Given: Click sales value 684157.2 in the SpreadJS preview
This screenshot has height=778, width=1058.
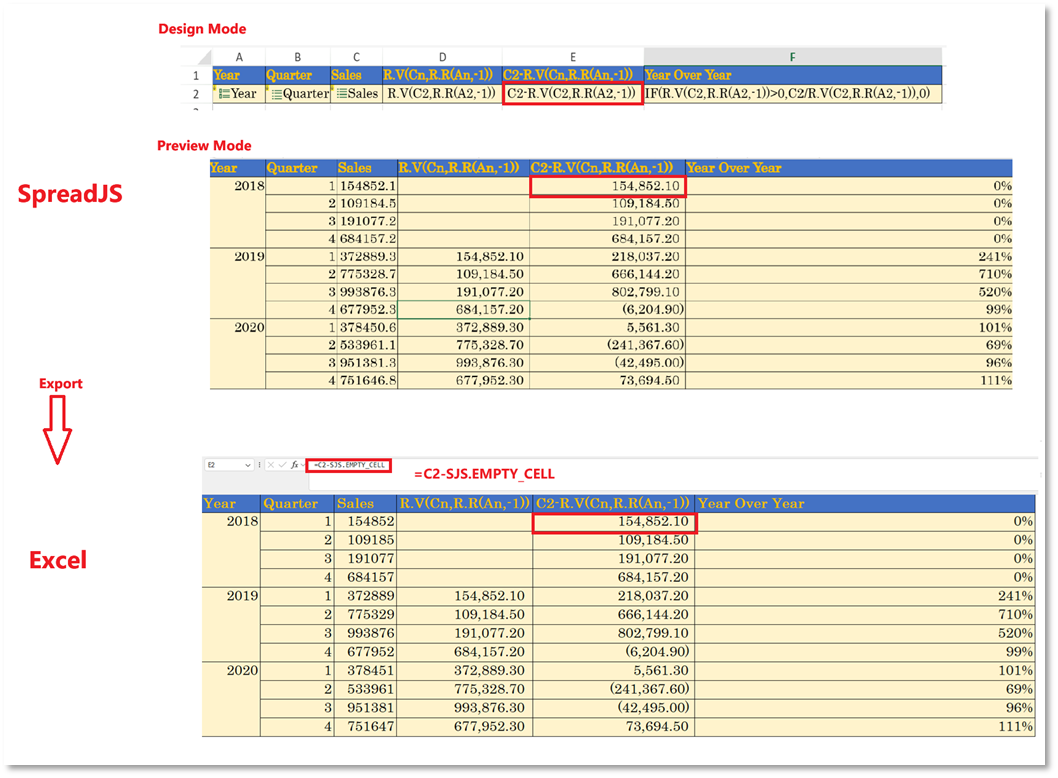Looking at the screenshot, I should coord(367,239).
